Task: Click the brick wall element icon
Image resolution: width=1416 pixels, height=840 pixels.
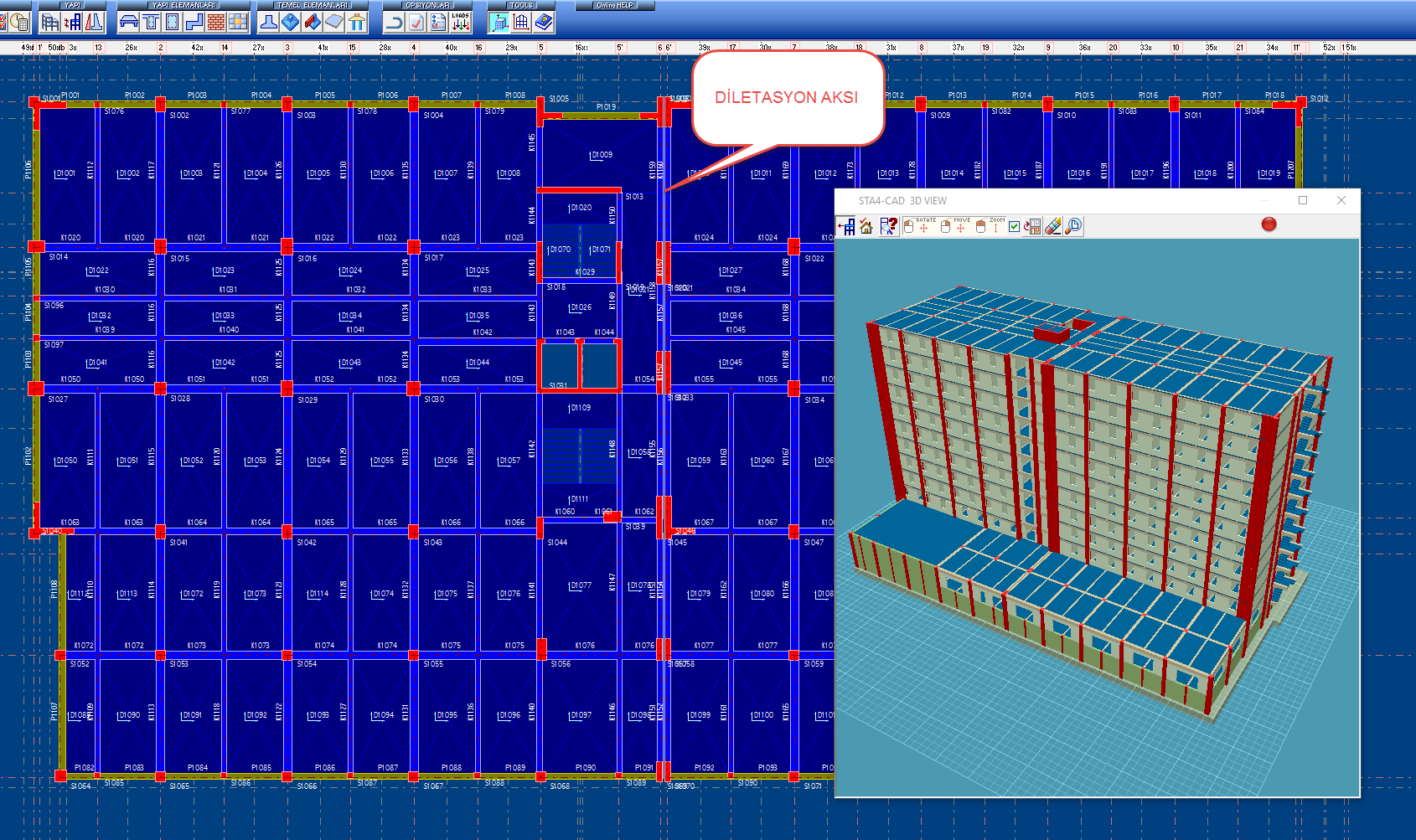Action: pyautogui.click(x=215, y=23)
